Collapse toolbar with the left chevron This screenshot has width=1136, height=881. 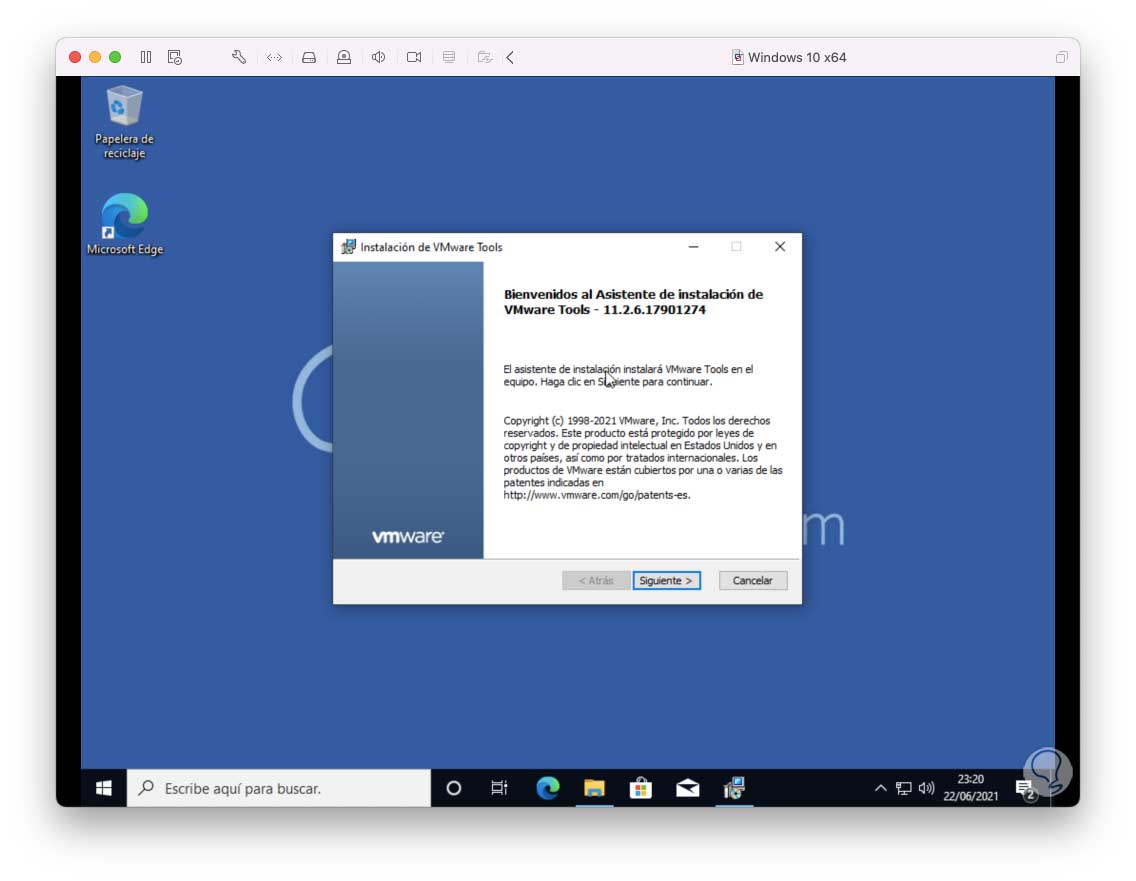tap(510, 57)
